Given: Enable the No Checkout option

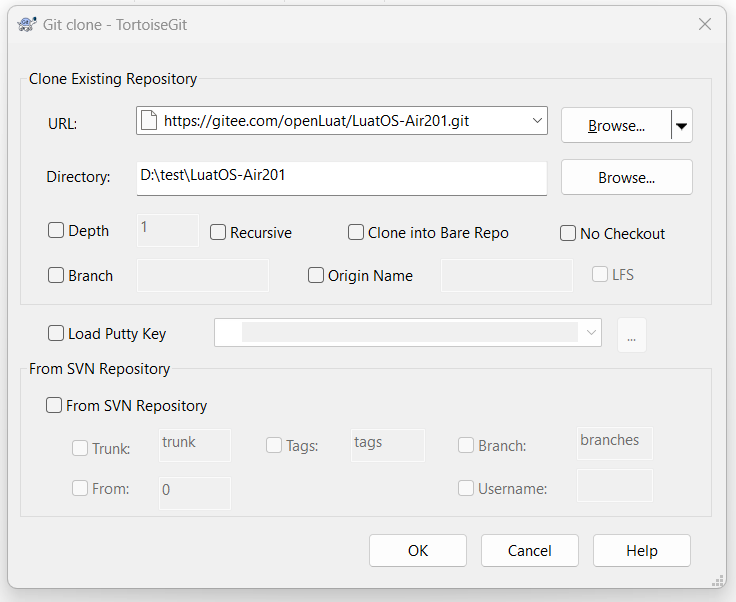Looking at the screenshot, I should tap(568, 233).
